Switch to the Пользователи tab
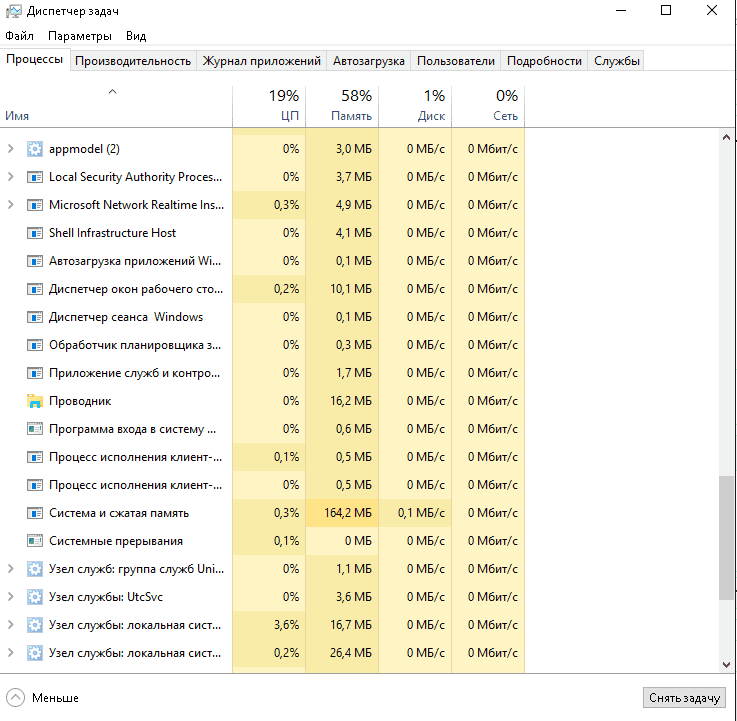Image resolution: width=737 pixels, height=721 pixels. click(455, 61)
